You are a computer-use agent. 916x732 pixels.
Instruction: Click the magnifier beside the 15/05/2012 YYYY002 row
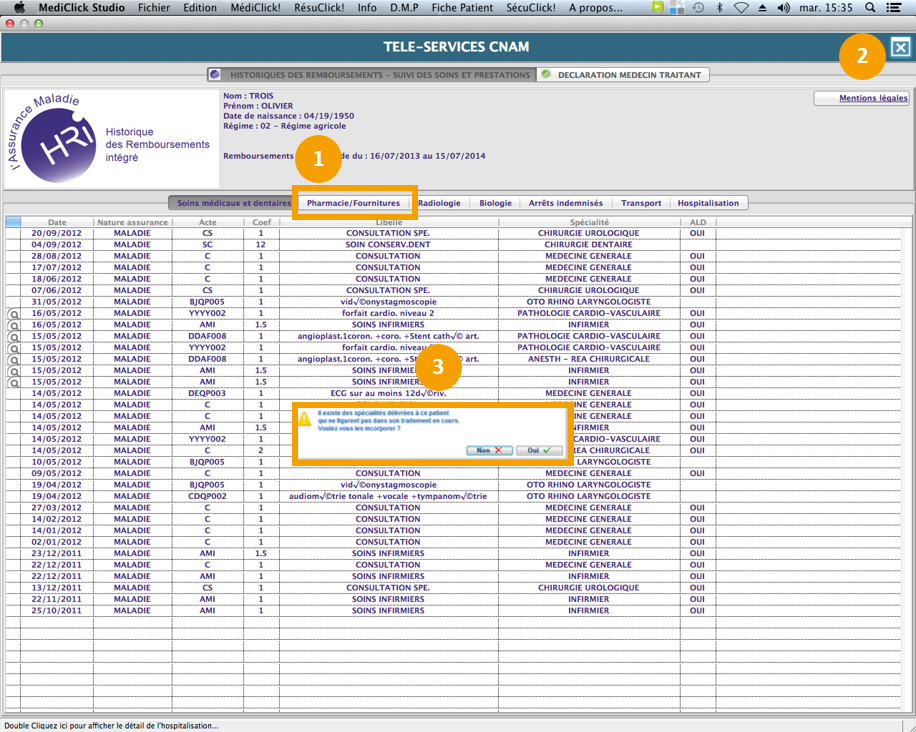[13, 348]
